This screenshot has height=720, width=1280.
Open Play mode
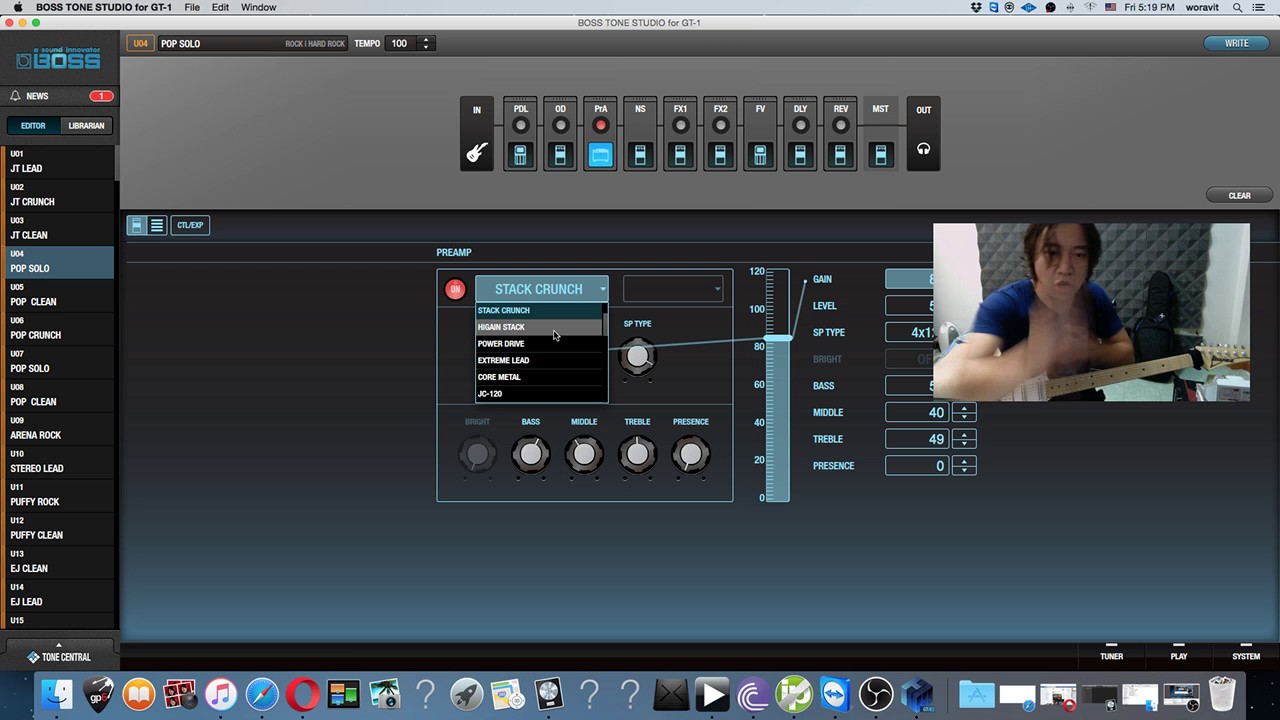coord(1179,656)
